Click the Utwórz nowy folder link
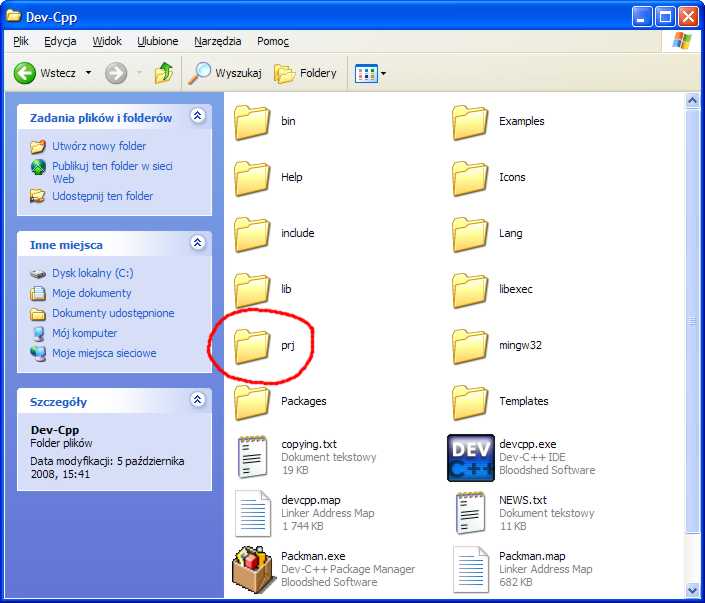This screenshot has width=705, height=603. 99,146
